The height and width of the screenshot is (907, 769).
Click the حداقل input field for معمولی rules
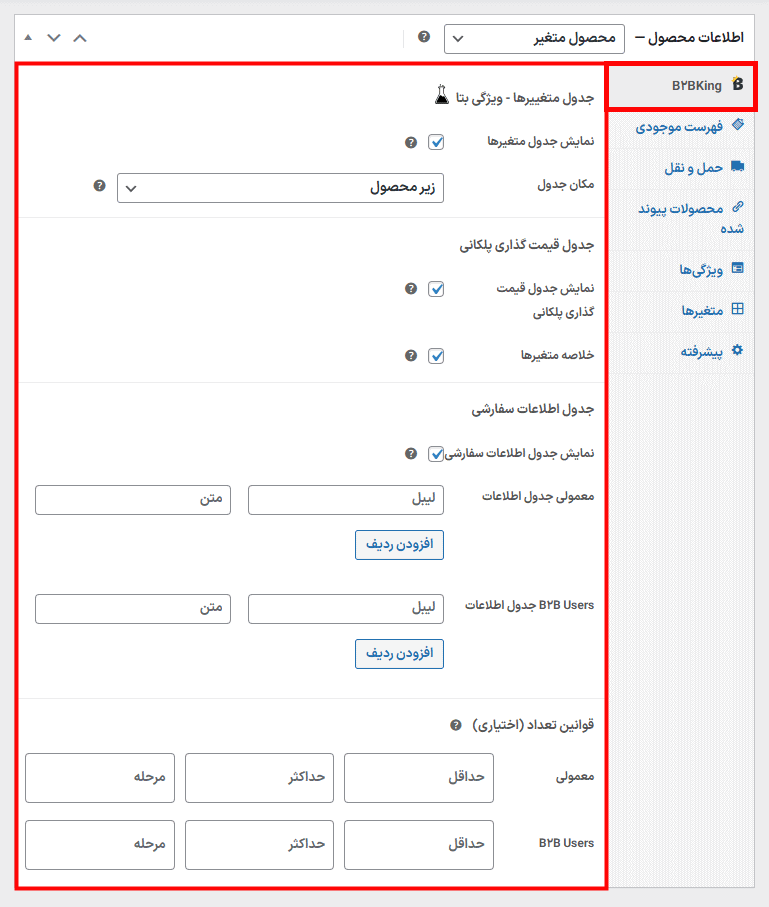tap(418, 778)
